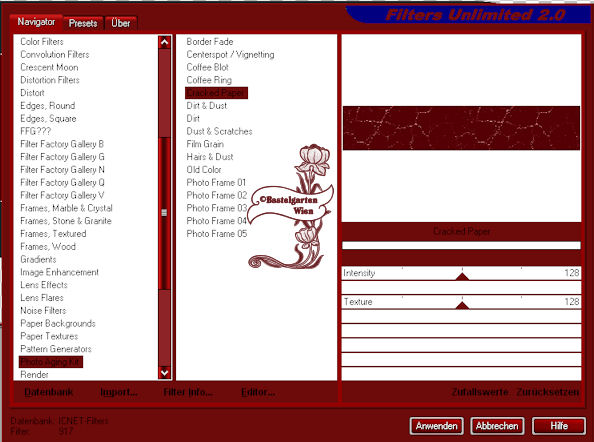Select Paper Textures filter category

click(x=49, y=336)
